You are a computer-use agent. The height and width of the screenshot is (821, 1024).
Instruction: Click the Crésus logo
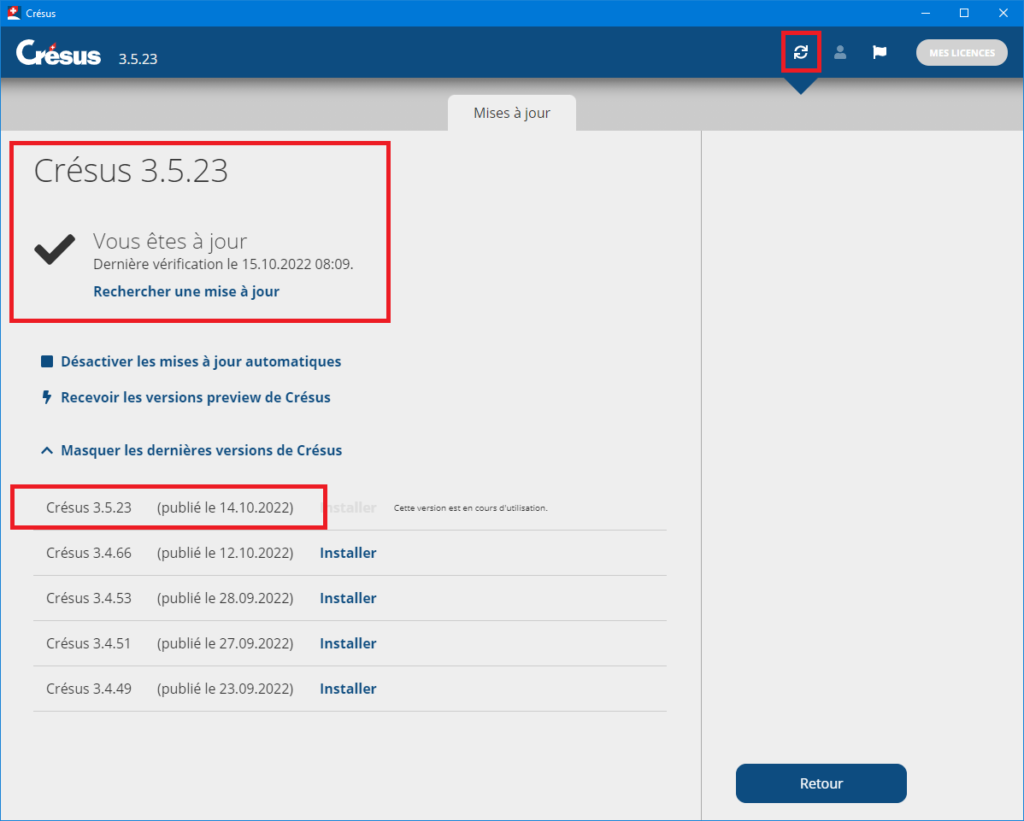tap(58, 53)
